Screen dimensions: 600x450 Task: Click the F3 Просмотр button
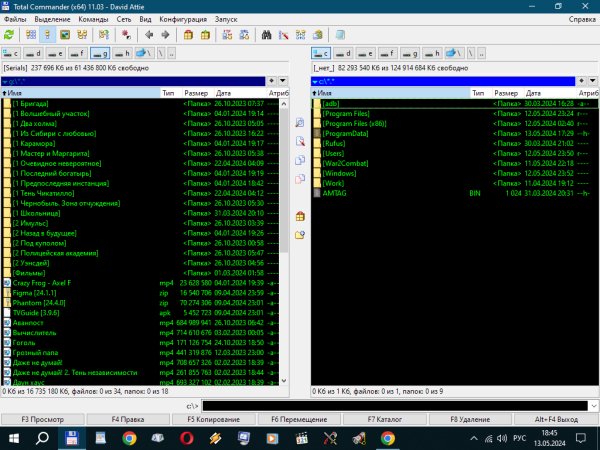43,419
